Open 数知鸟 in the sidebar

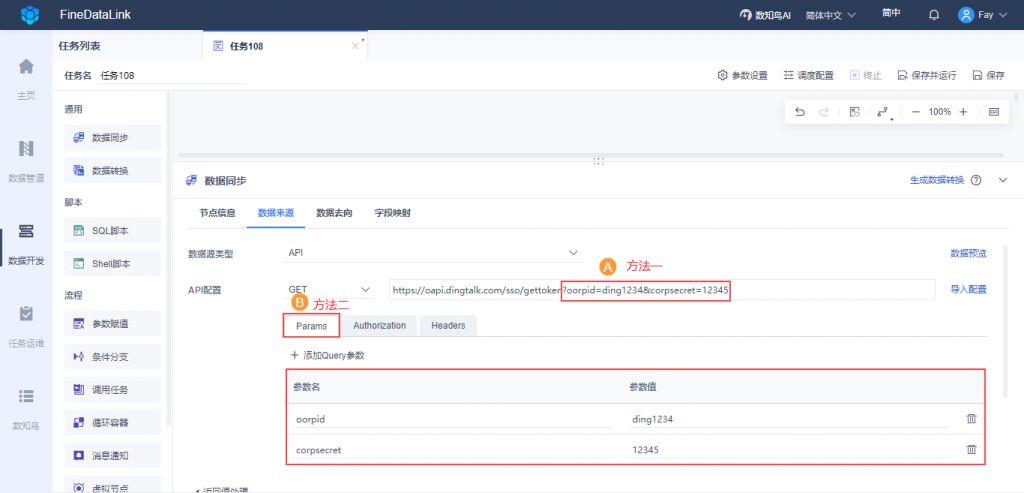(x=26, y=408)
